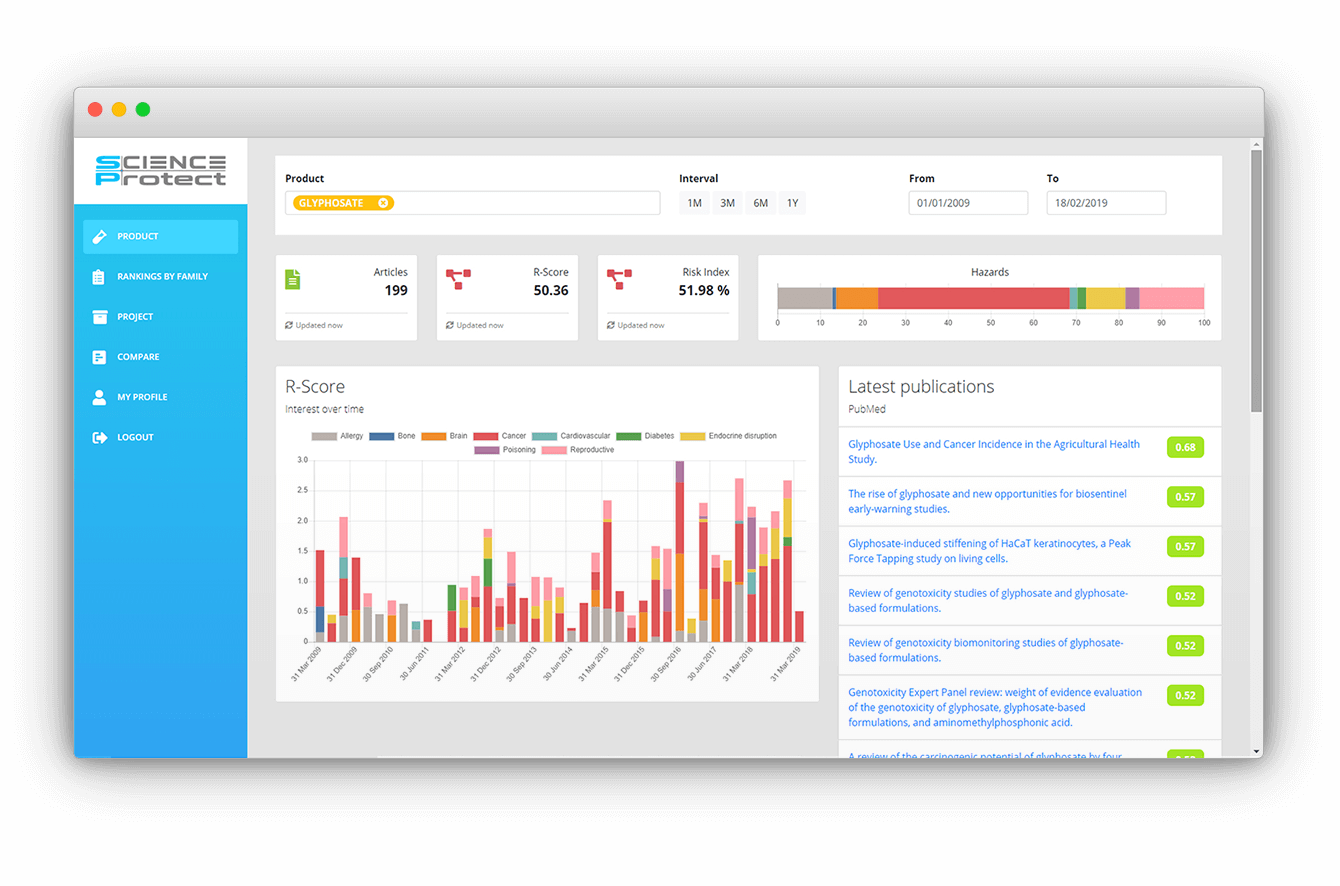Toggle Bone series in chart legend
The width and height of the screenshot is (1340, 886).
click(392, 436)
